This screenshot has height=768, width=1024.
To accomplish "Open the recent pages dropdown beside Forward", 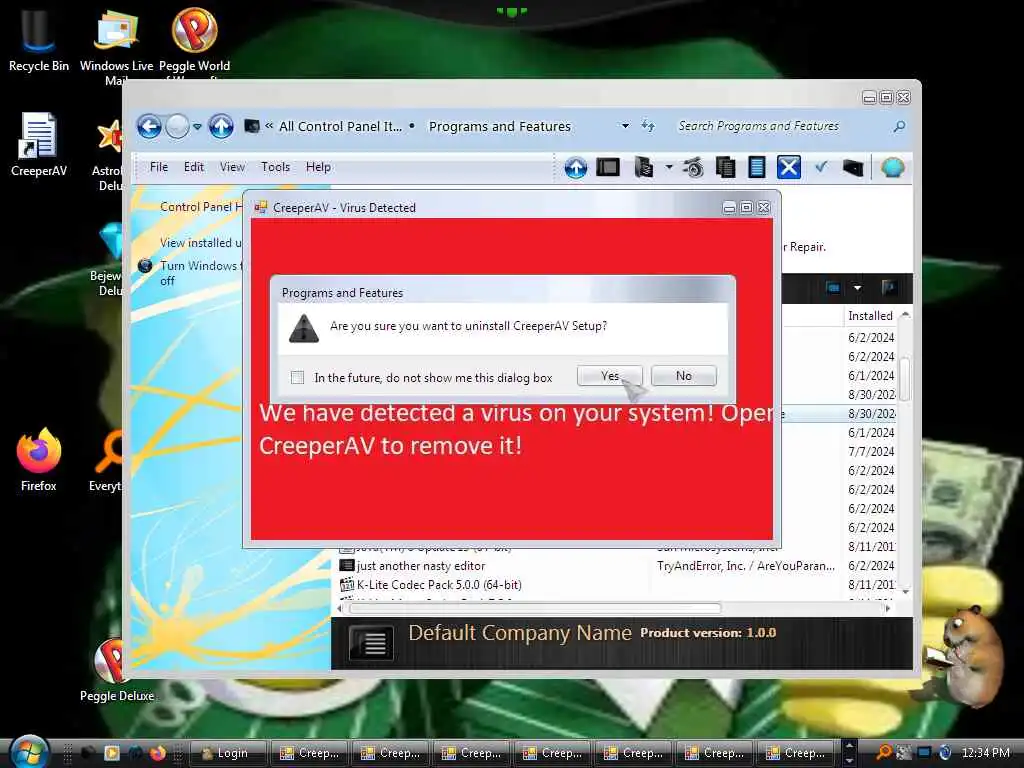I will click(x=197, y=127).
